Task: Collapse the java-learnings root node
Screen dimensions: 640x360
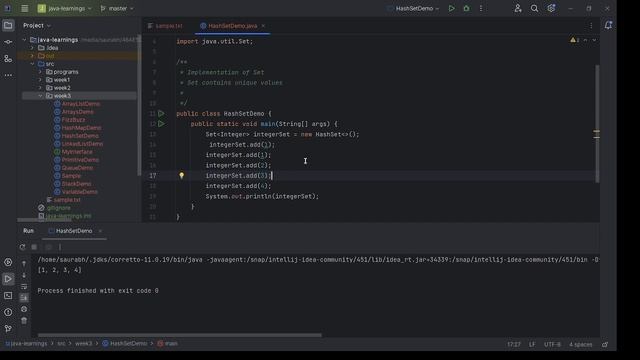Action: point(24,40)
